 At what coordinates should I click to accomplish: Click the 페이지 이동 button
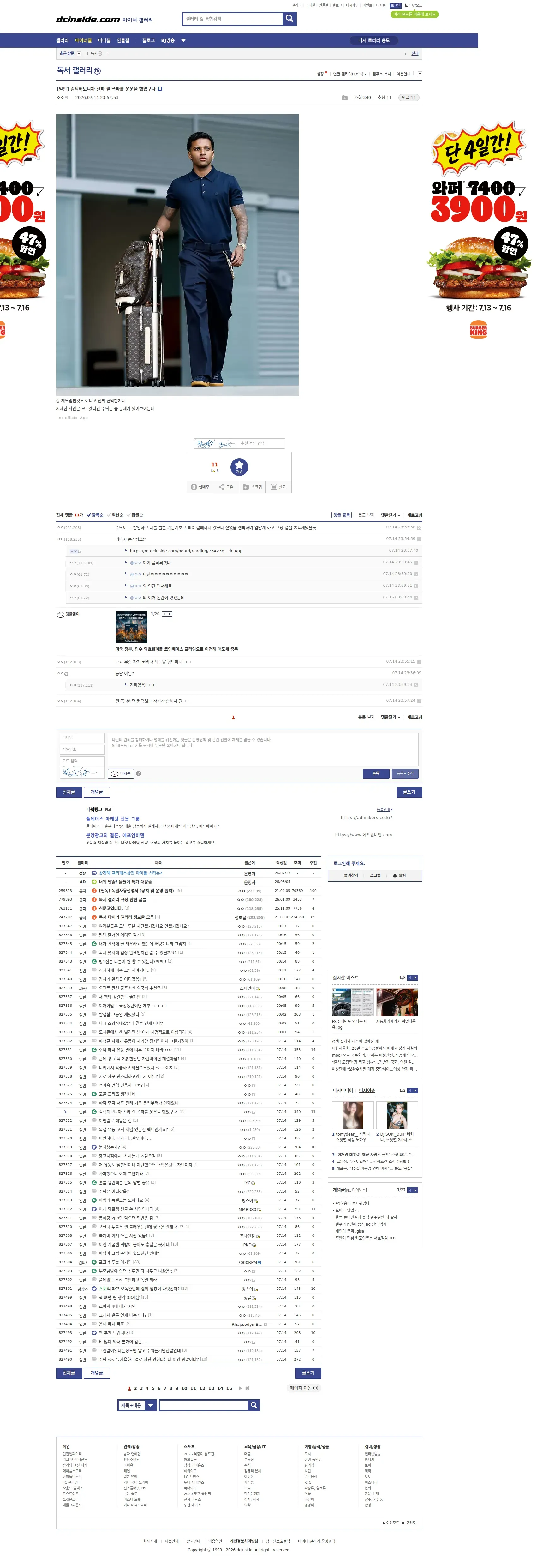pos(304,1388)
